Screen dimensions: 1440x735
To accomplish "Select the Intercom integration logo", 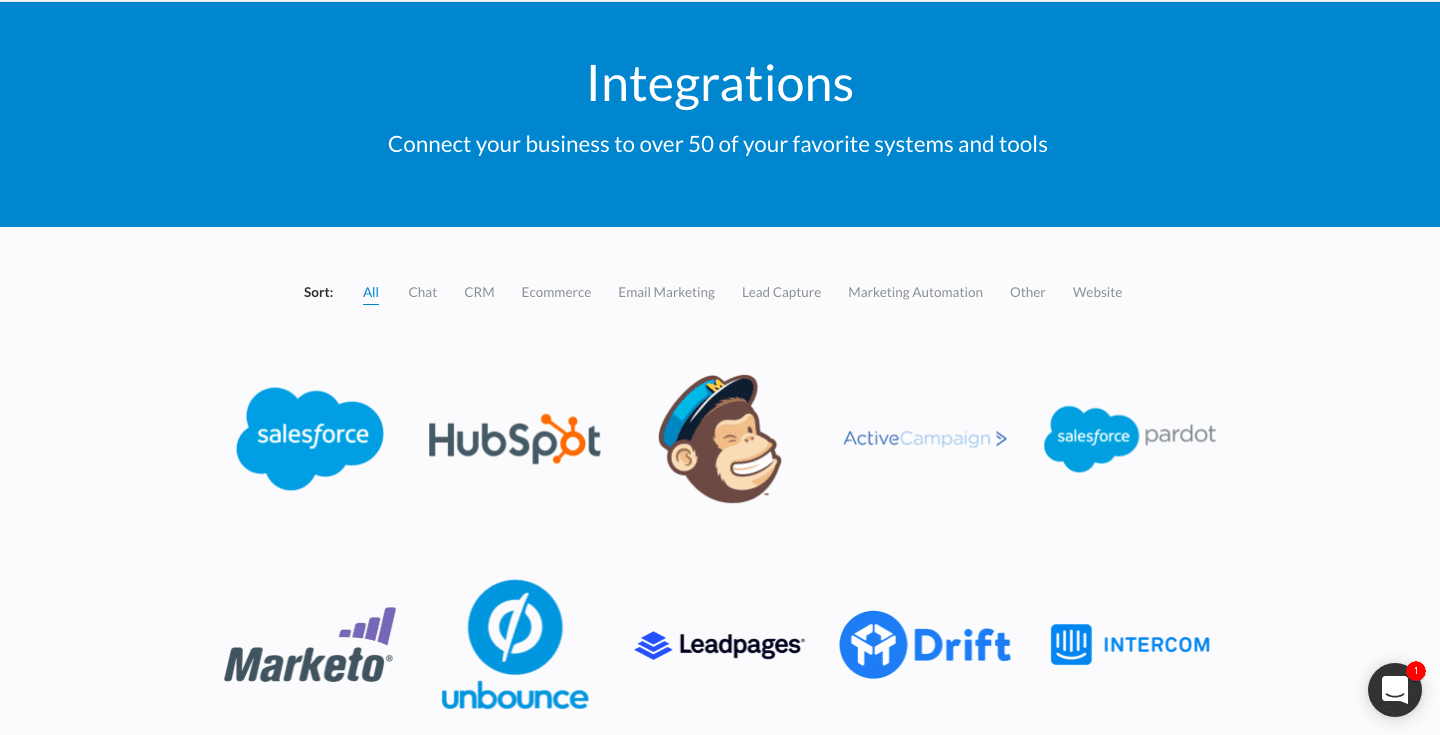I will pyautogui.click(x=1130, y=645).
